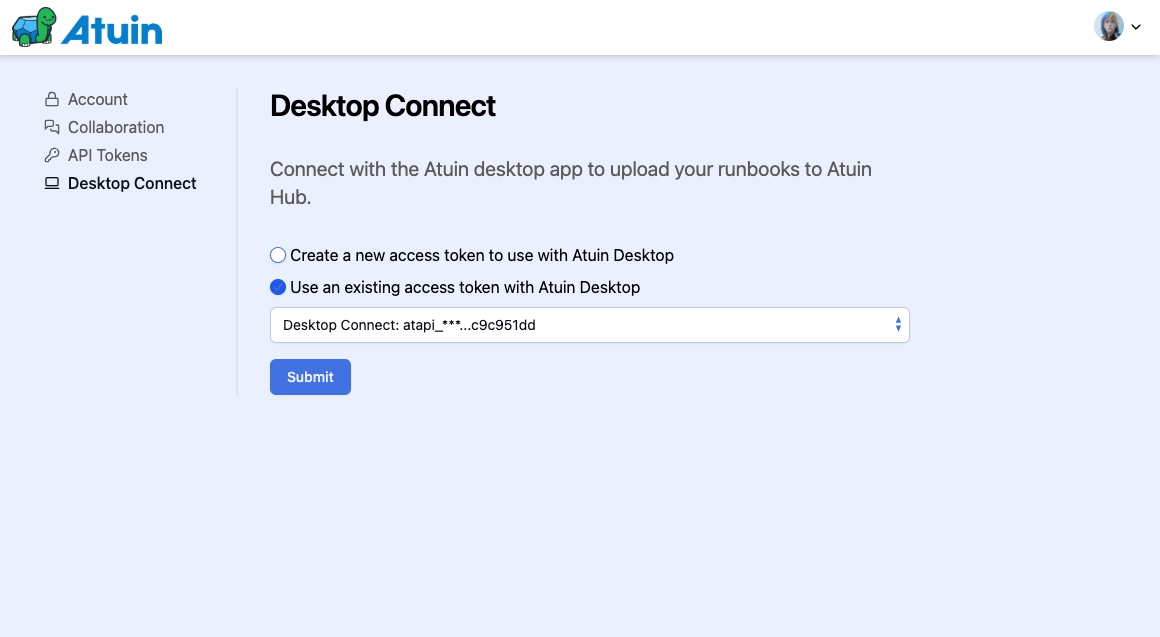1160x637 pixels.
Task: Click the Submit button
Action: click(x=310, y=377)
